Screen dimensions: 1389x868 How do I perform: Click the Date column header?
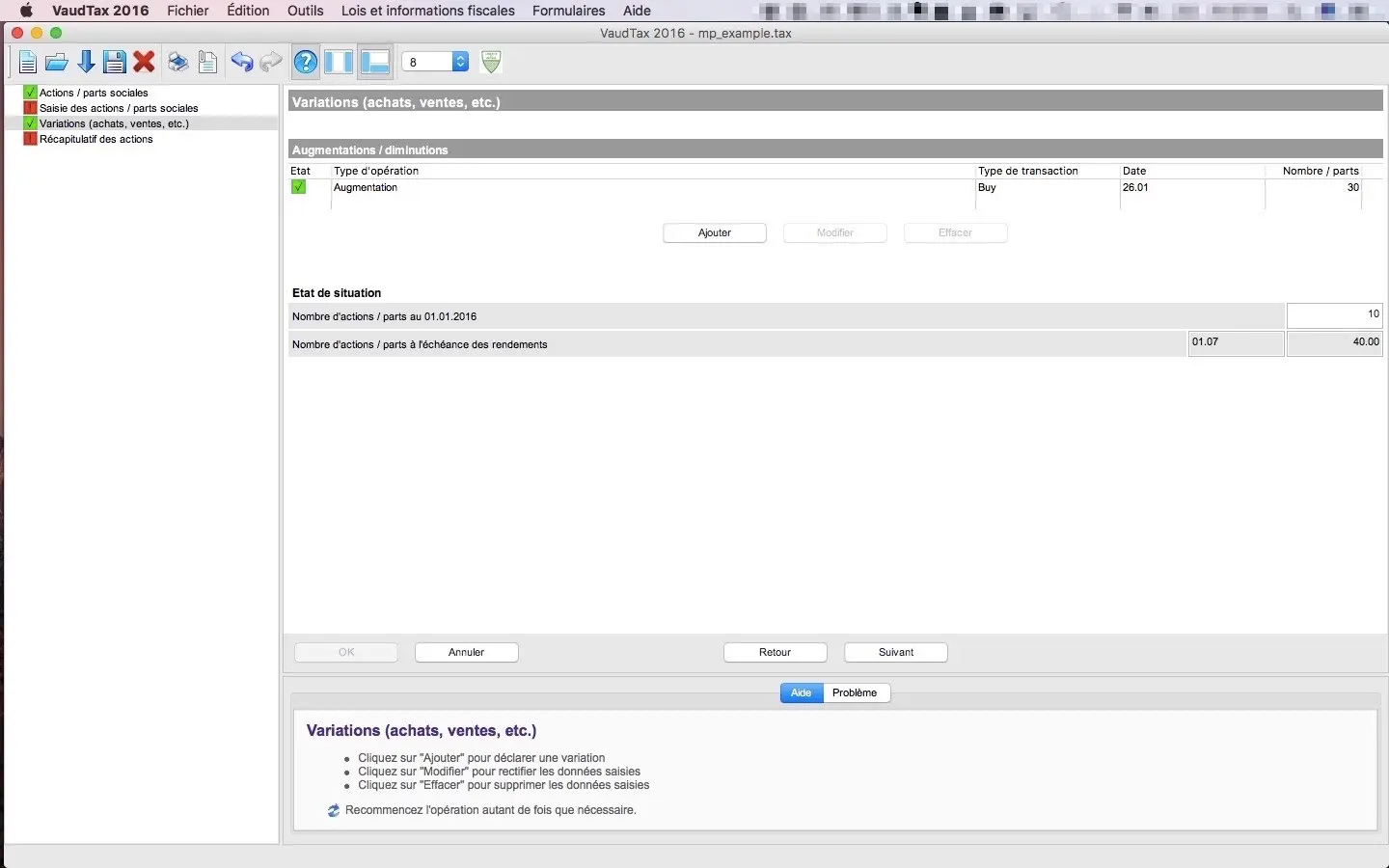[x=1134, y=171]
